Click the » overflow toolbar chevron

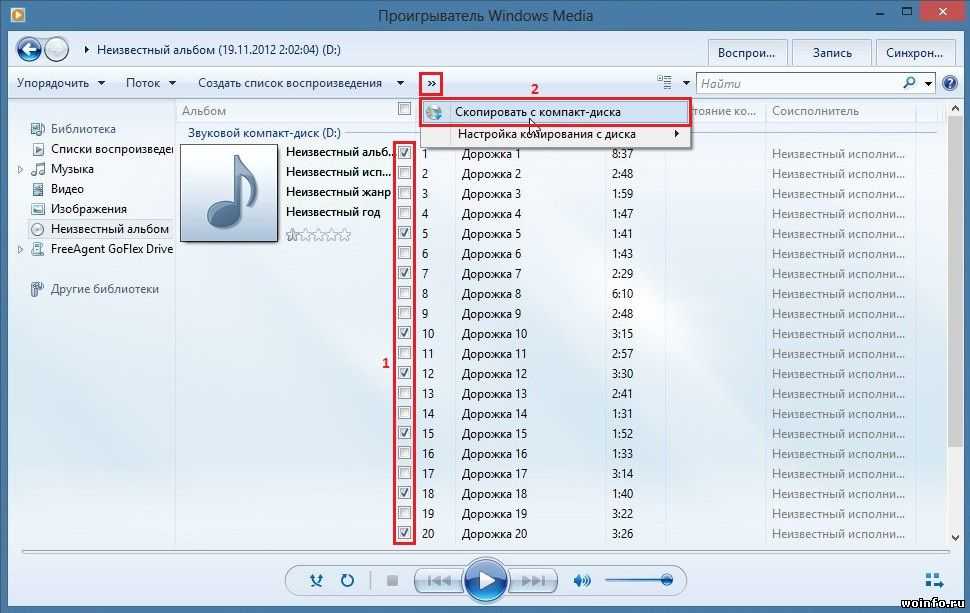431,83
